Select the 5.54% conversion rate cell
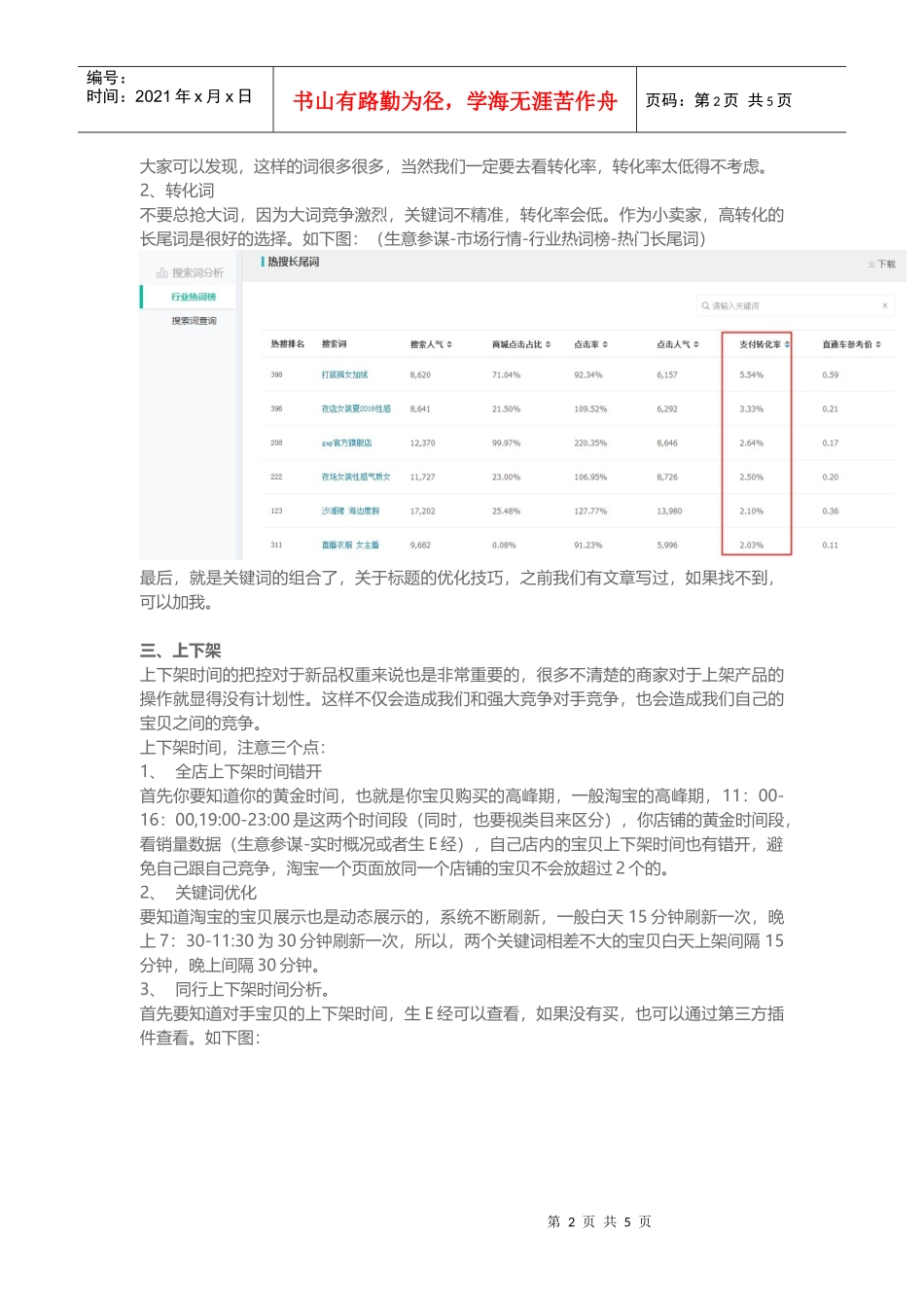Viewport: 924px width, 1307px height. click(751, 374)
